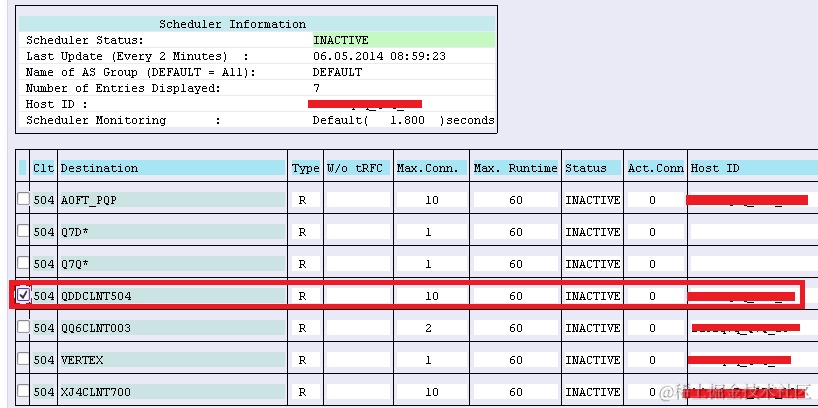Select the Q7D* destination cell
Image resolution: width=818 pixels, height=408 pixels.
pyautogui.click(x=172, y=232)
